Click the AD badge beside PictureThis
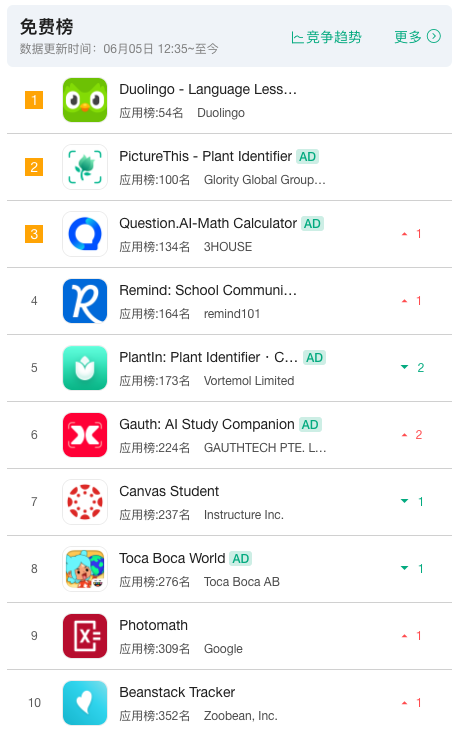 pyautogui.click(x=308, y=157)
